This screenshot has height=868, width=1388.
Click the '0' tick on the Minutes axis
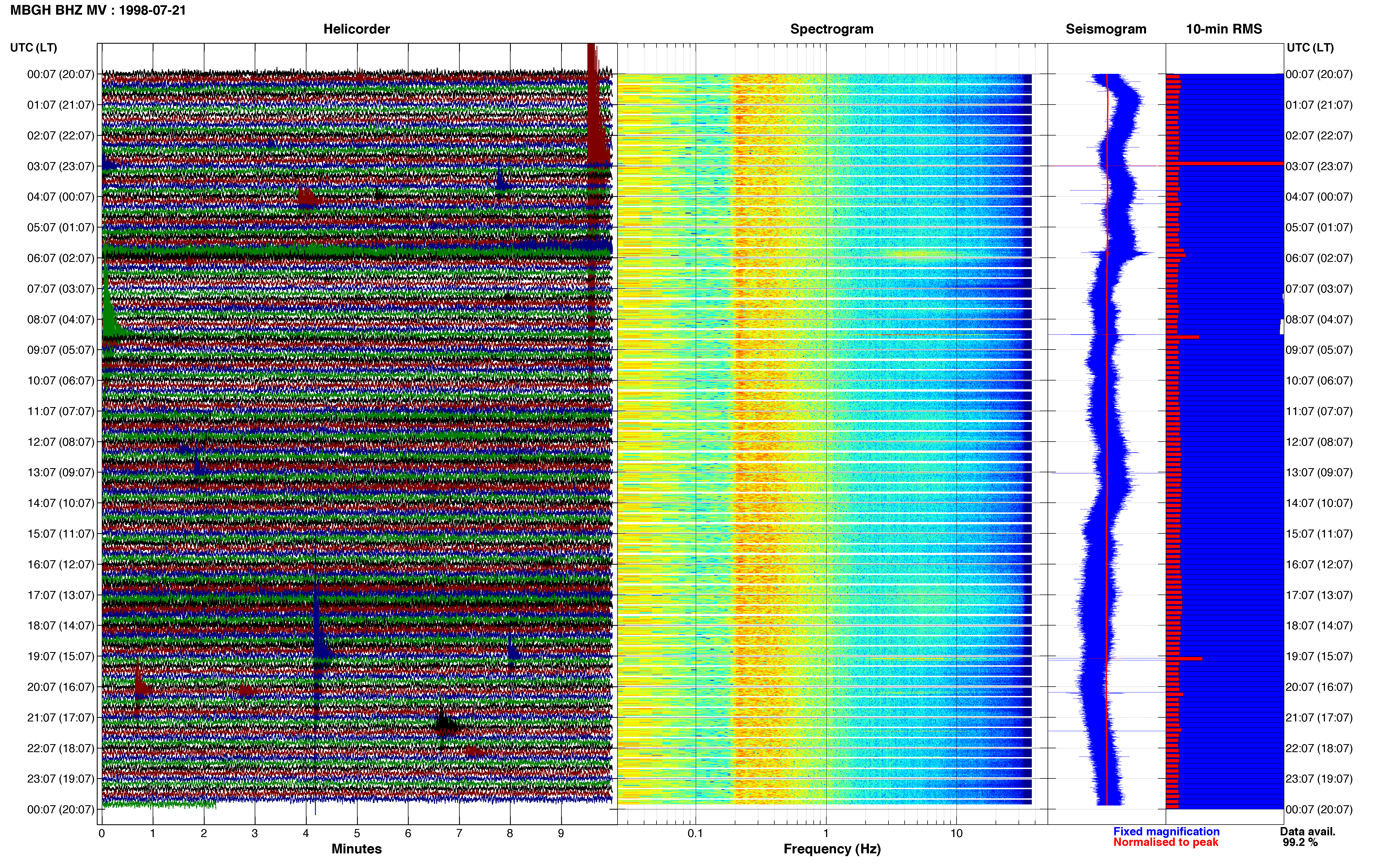click(x=101, y=833)
